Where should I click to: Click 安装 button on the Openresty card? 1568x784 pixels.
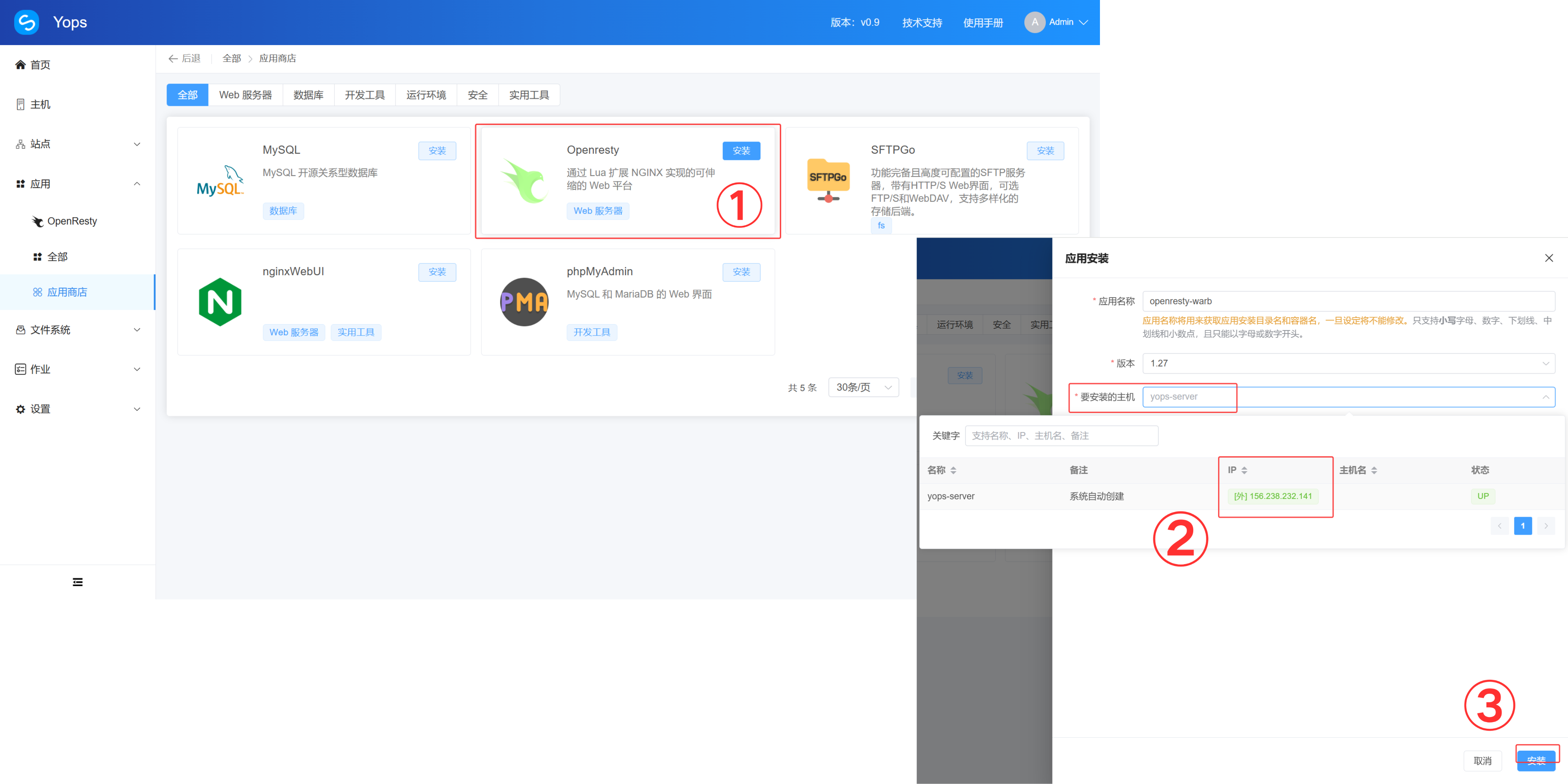coord(741,151)
